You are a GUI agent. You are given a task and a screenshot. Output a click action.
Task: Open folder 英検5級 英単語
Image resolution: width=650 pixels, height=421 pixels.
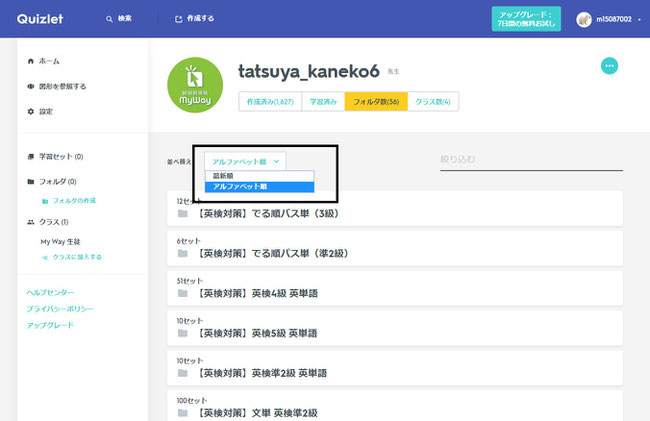point(395,328)
